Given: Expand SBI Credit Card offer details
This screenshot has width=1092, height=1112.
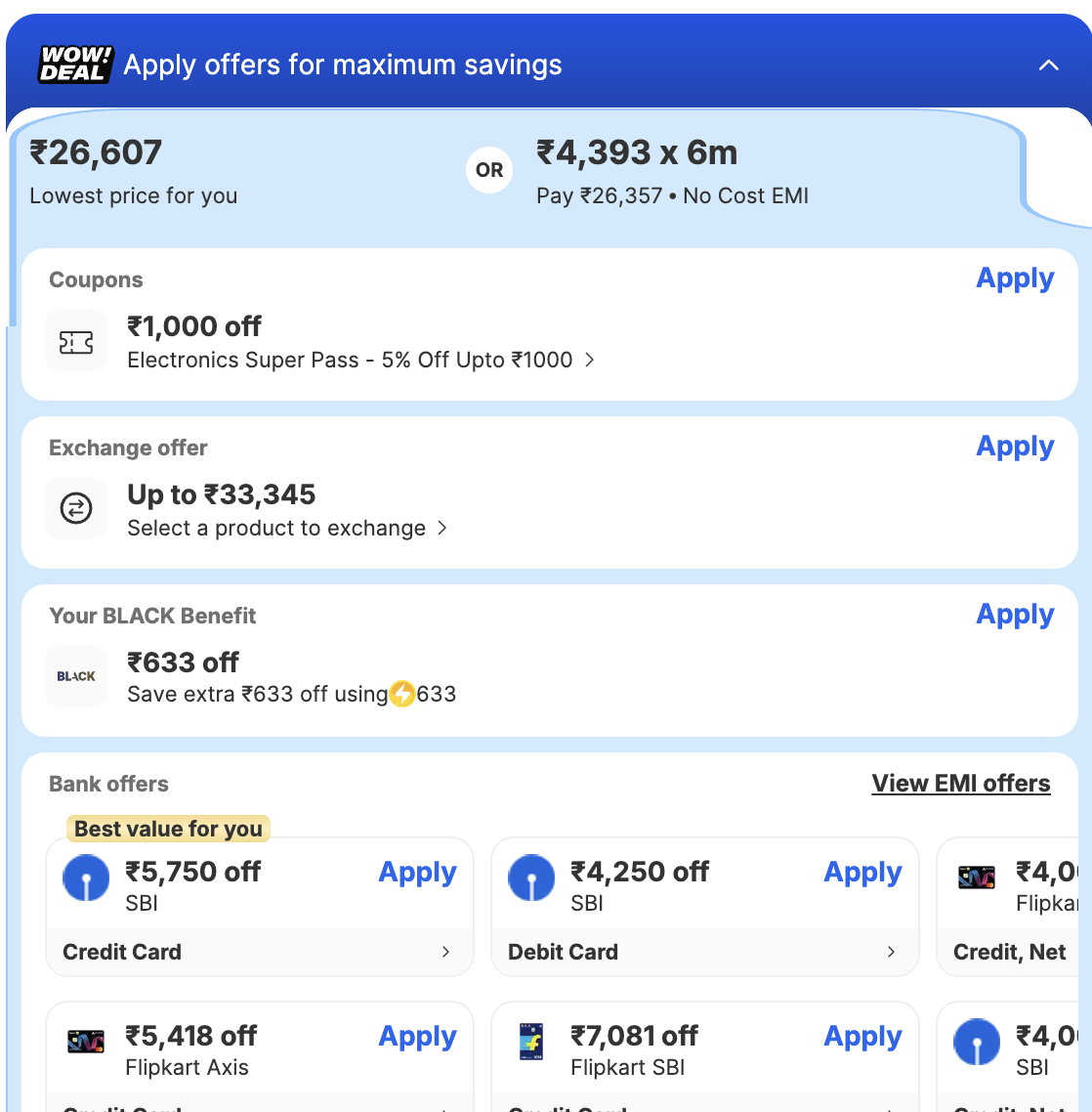Looking at the screenshot, I should pos(445,952).
